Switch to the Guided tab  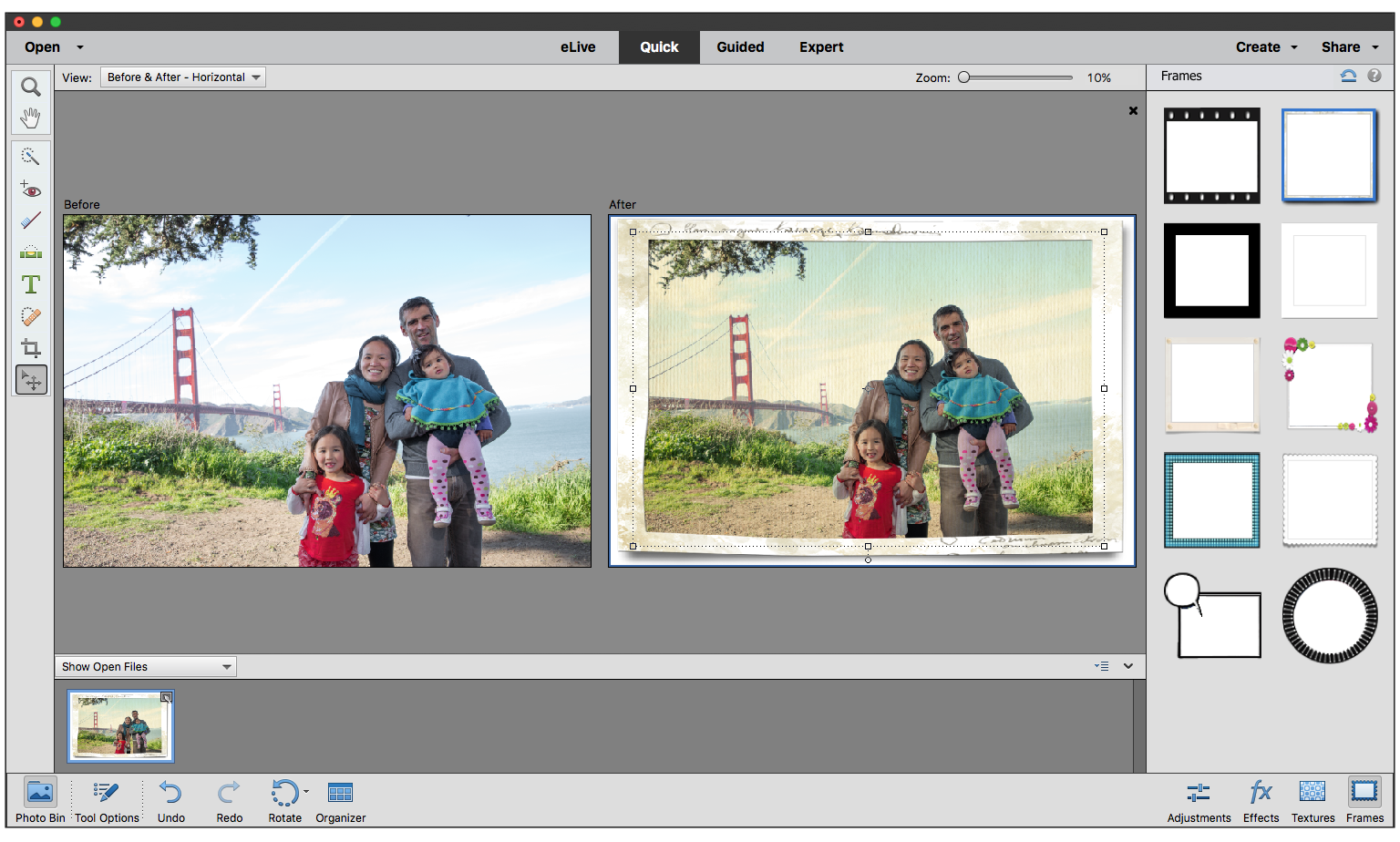pos(740,47)
